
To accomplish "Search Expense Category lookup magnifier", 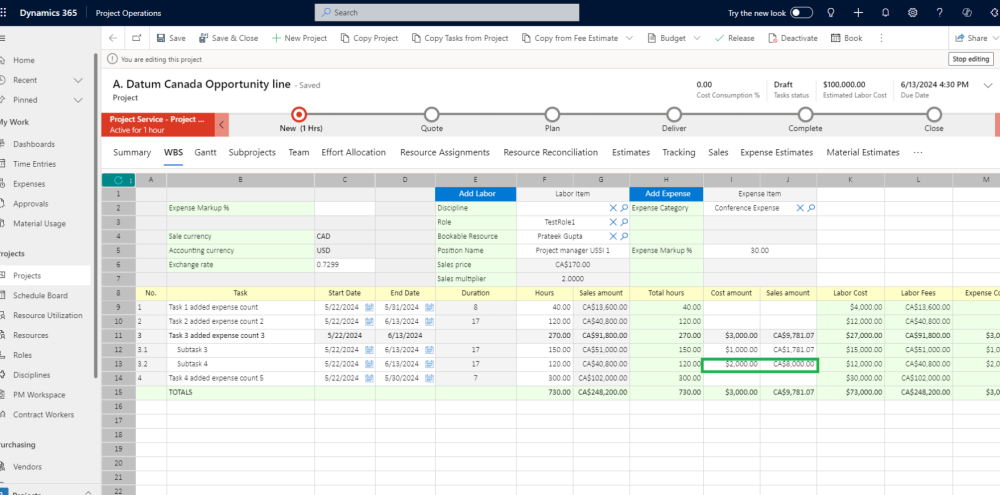I will pyautogui.click(x=811, y=208).
